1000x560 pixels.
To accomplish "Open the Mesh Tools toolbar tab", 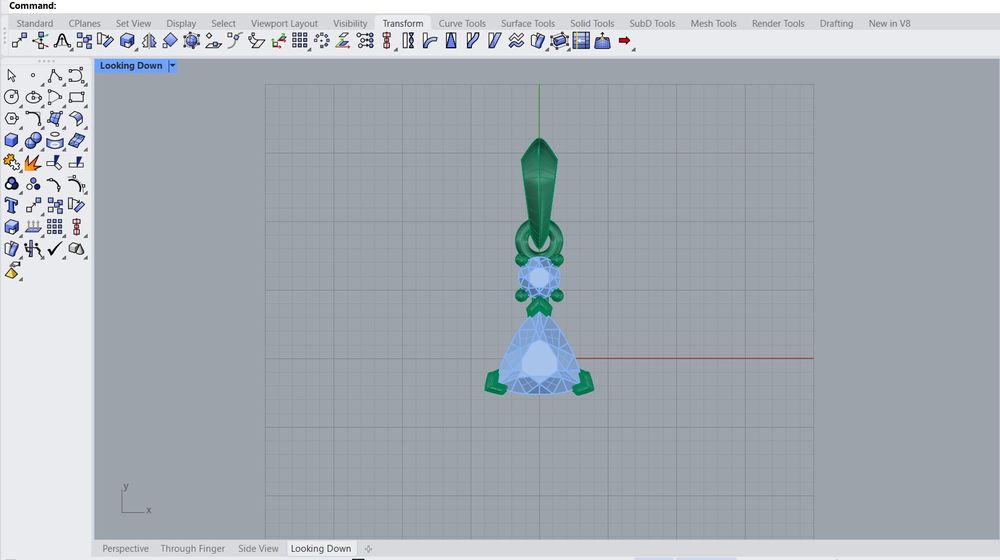I will point(713,23).
